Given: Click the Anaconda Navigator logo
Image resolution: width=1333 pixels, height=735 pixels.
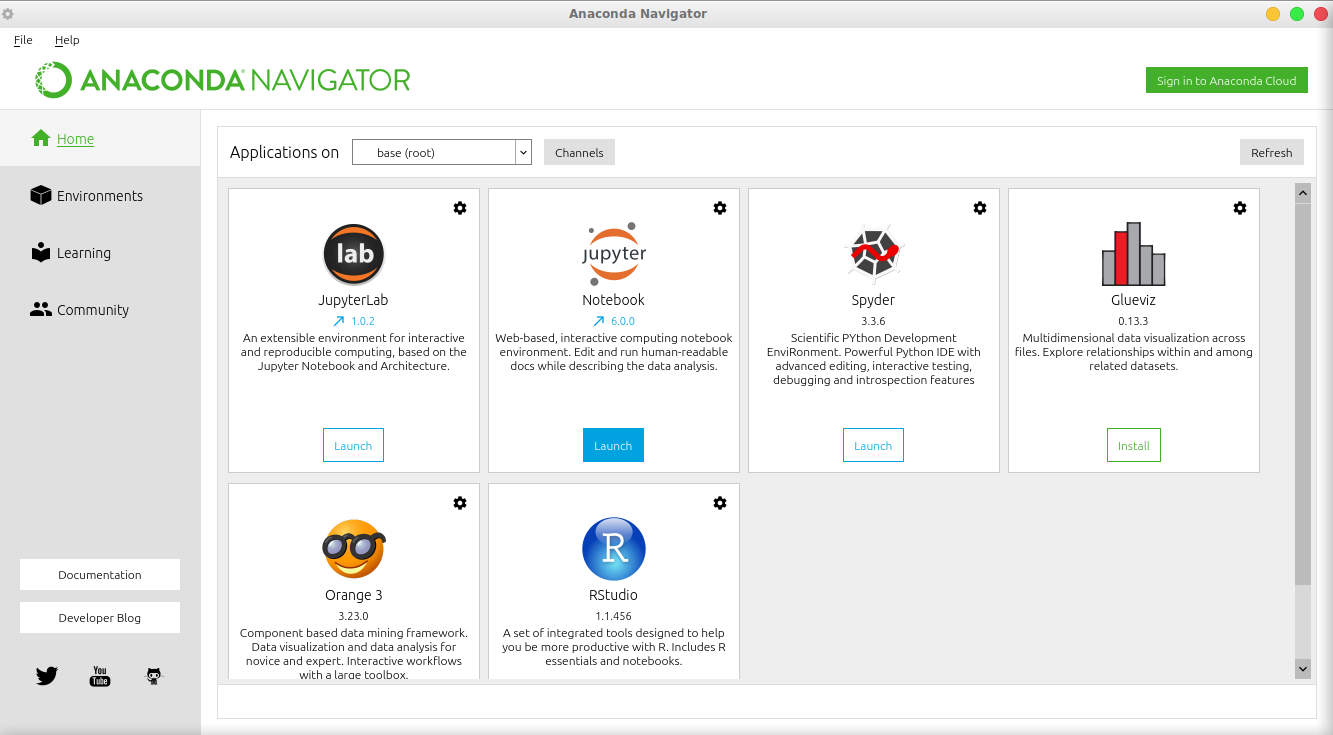Looking at the screenshot, I should (x=223, y=80).
